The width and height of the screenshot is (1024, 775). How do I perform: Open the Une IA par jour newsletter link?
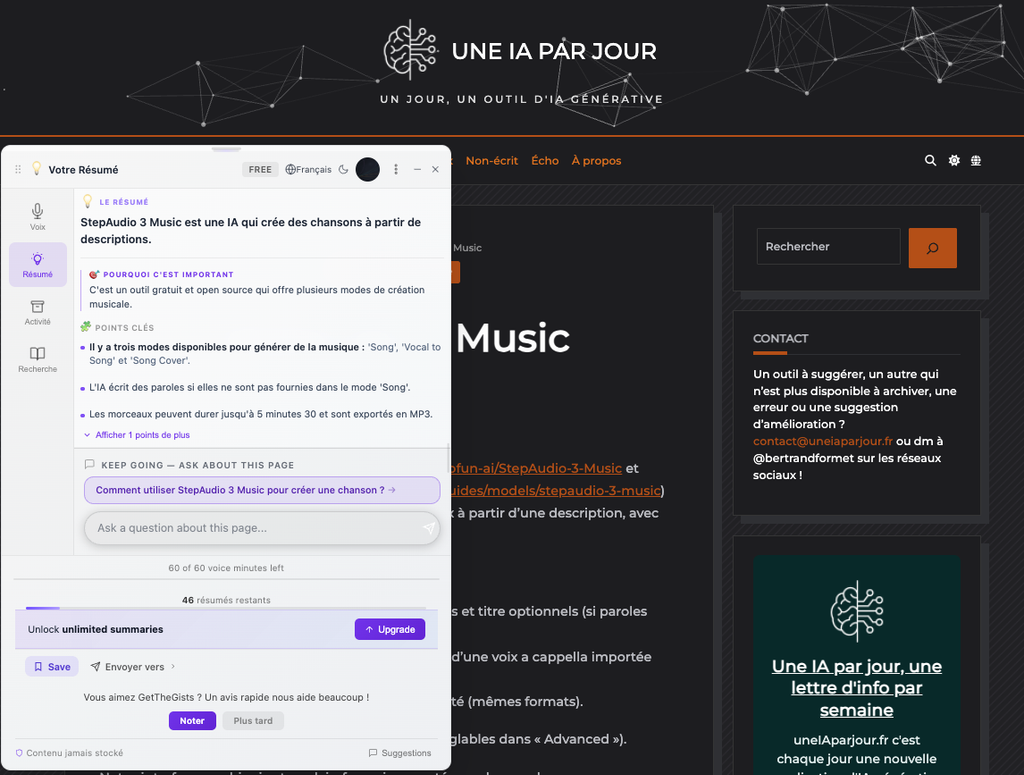857,688
